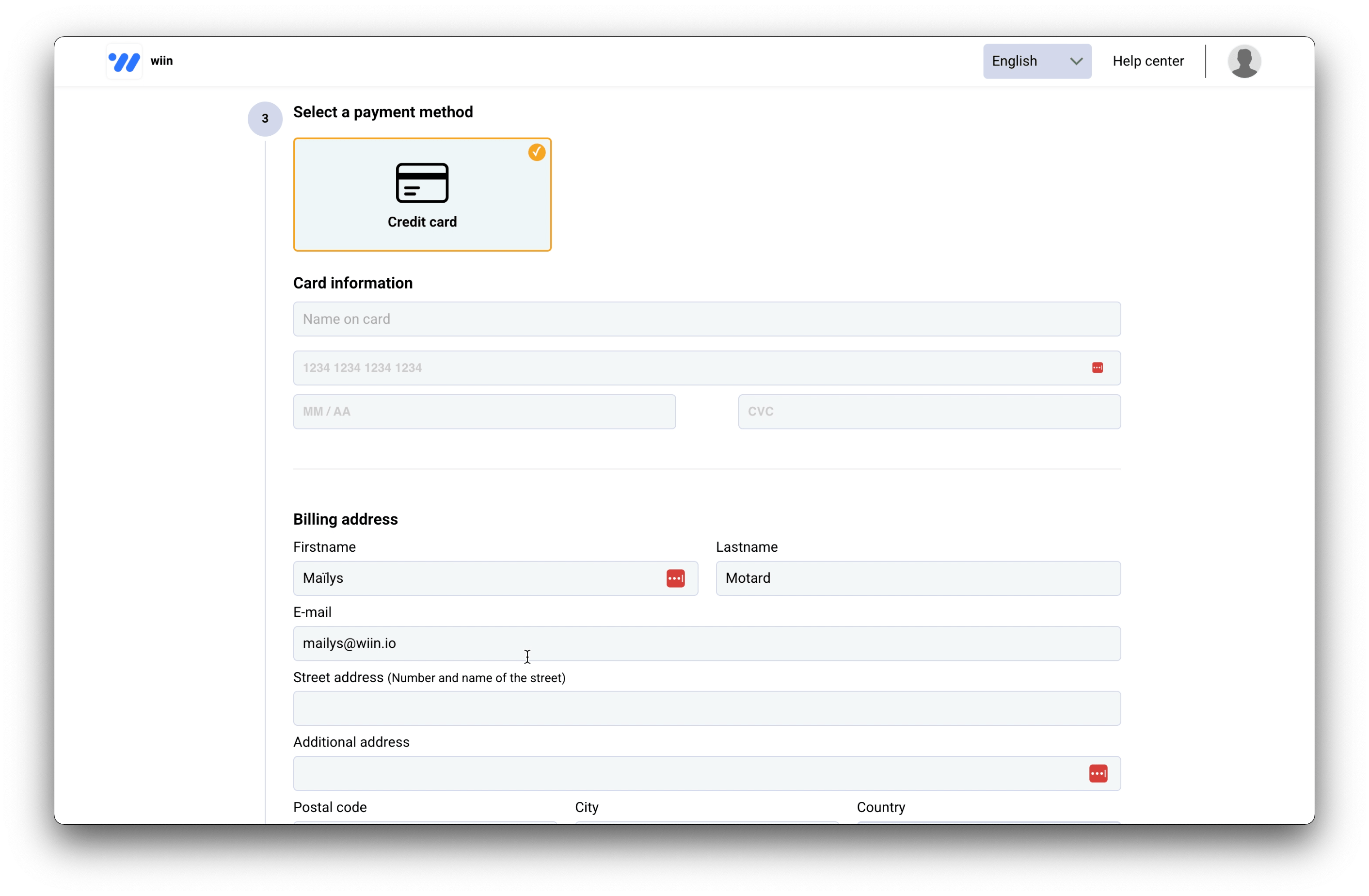The width and height of the screenshot is (1369, 896).
Task: Edit the Lastname field containing Motard
Action: point(918,578)
